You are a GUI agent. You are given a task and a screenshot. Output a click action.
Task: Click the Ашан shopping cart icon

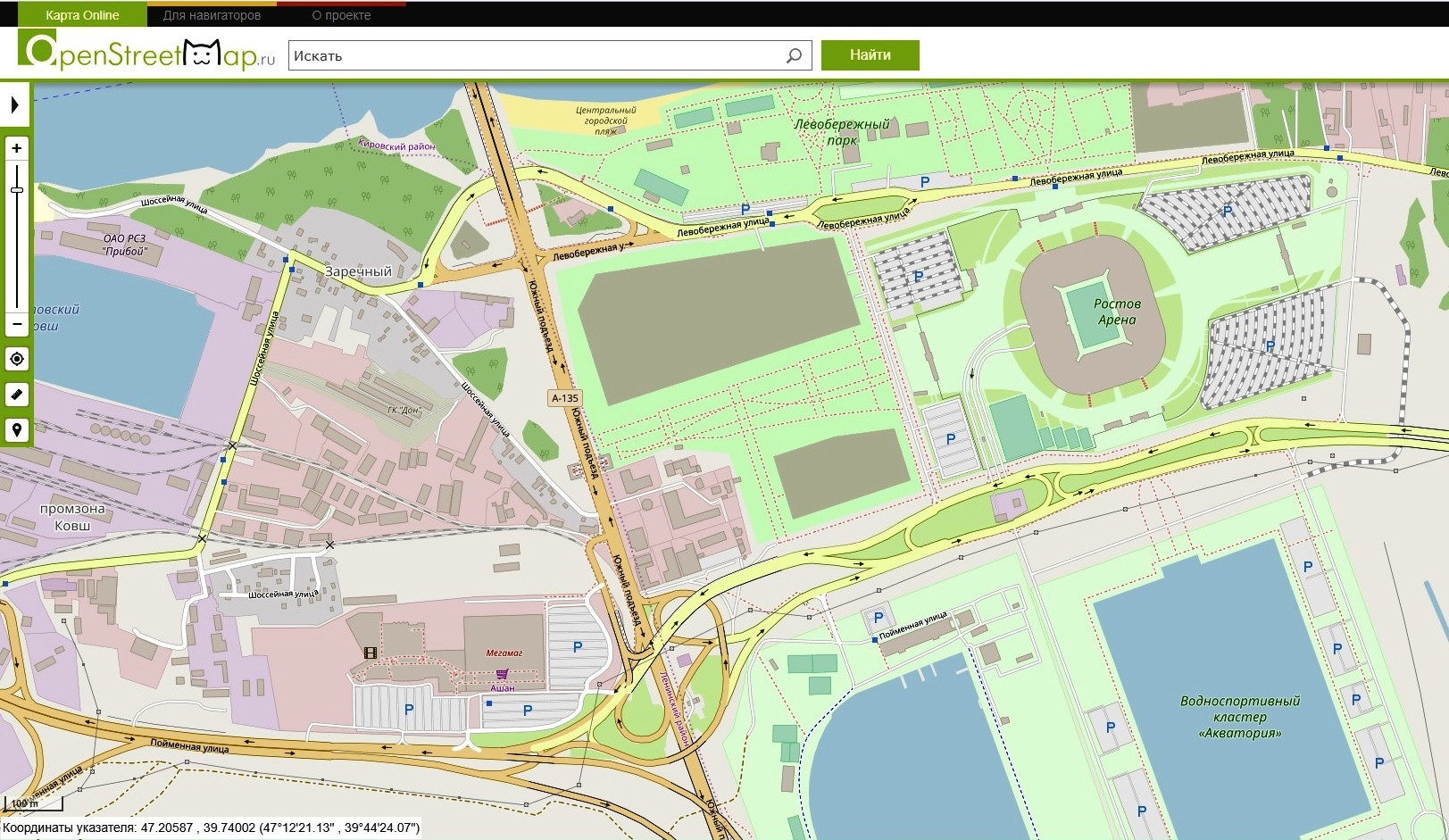coord(503,675)
